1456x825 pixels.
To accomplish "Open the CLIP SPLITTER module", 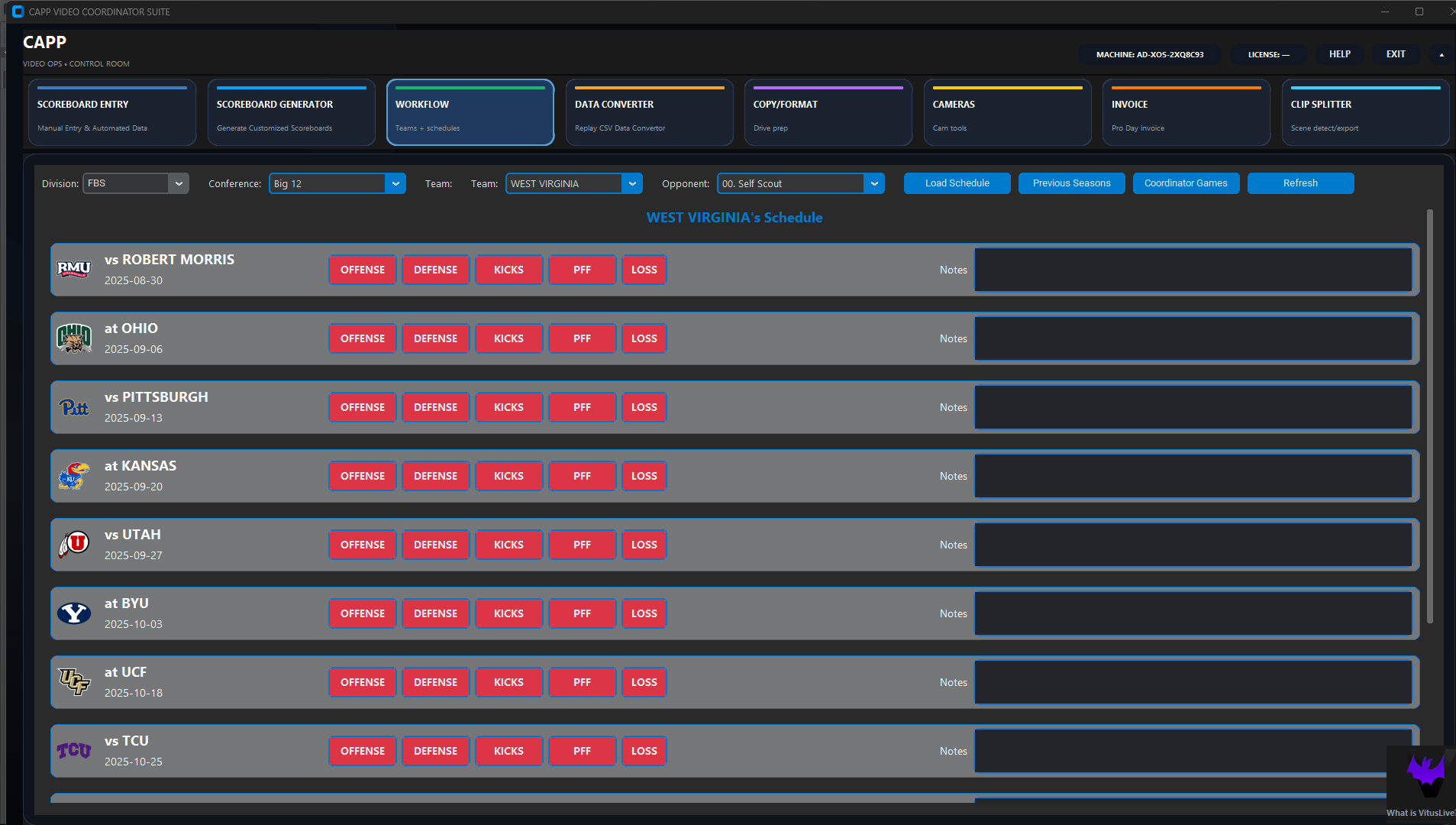I will click(1364, 112).
